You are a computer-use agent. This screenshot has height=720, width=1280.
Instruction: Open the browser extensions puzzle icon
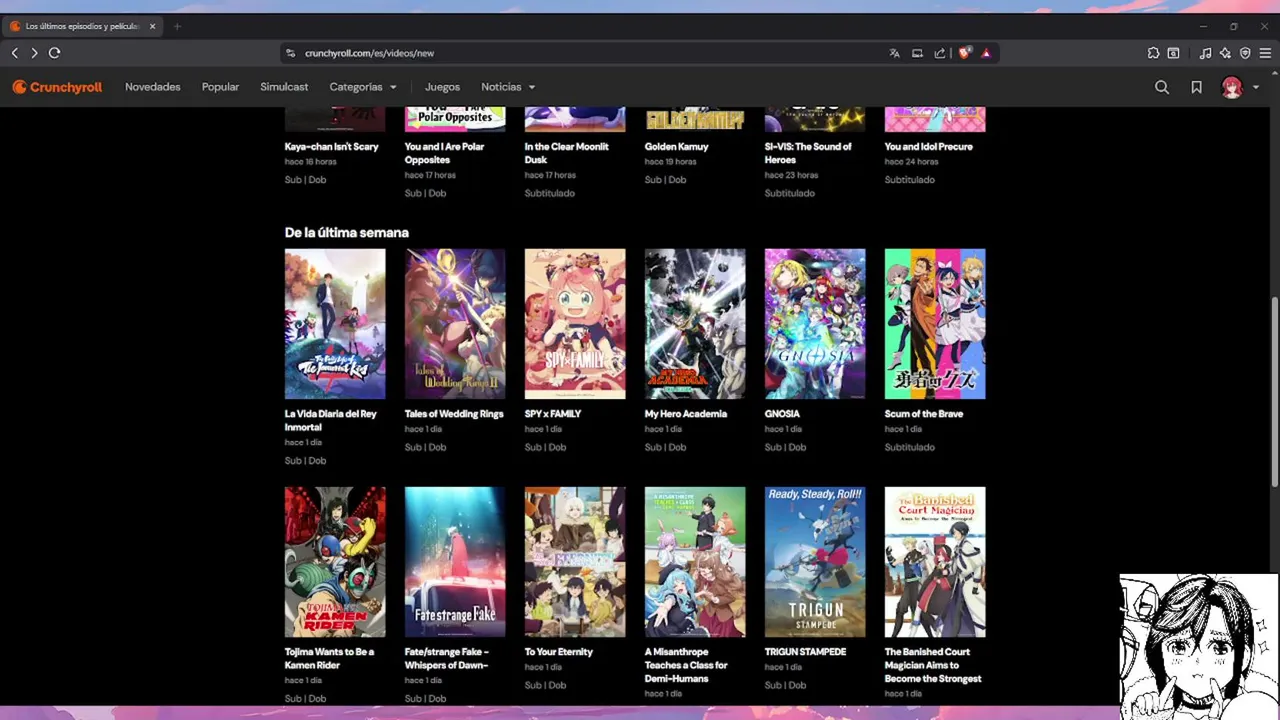point(1153,53)
